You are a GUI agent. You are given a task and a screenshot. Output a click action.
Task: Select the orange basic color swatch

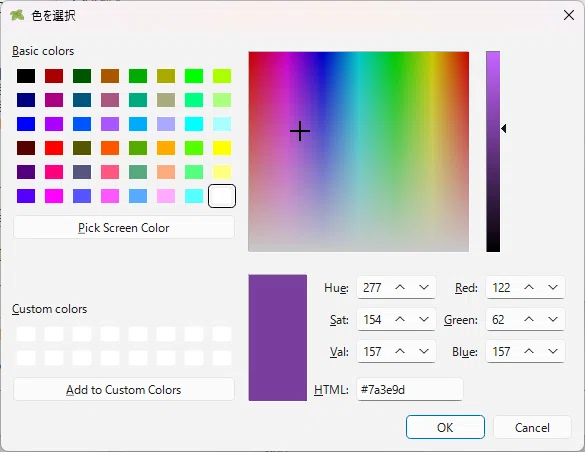click(166, 148)
